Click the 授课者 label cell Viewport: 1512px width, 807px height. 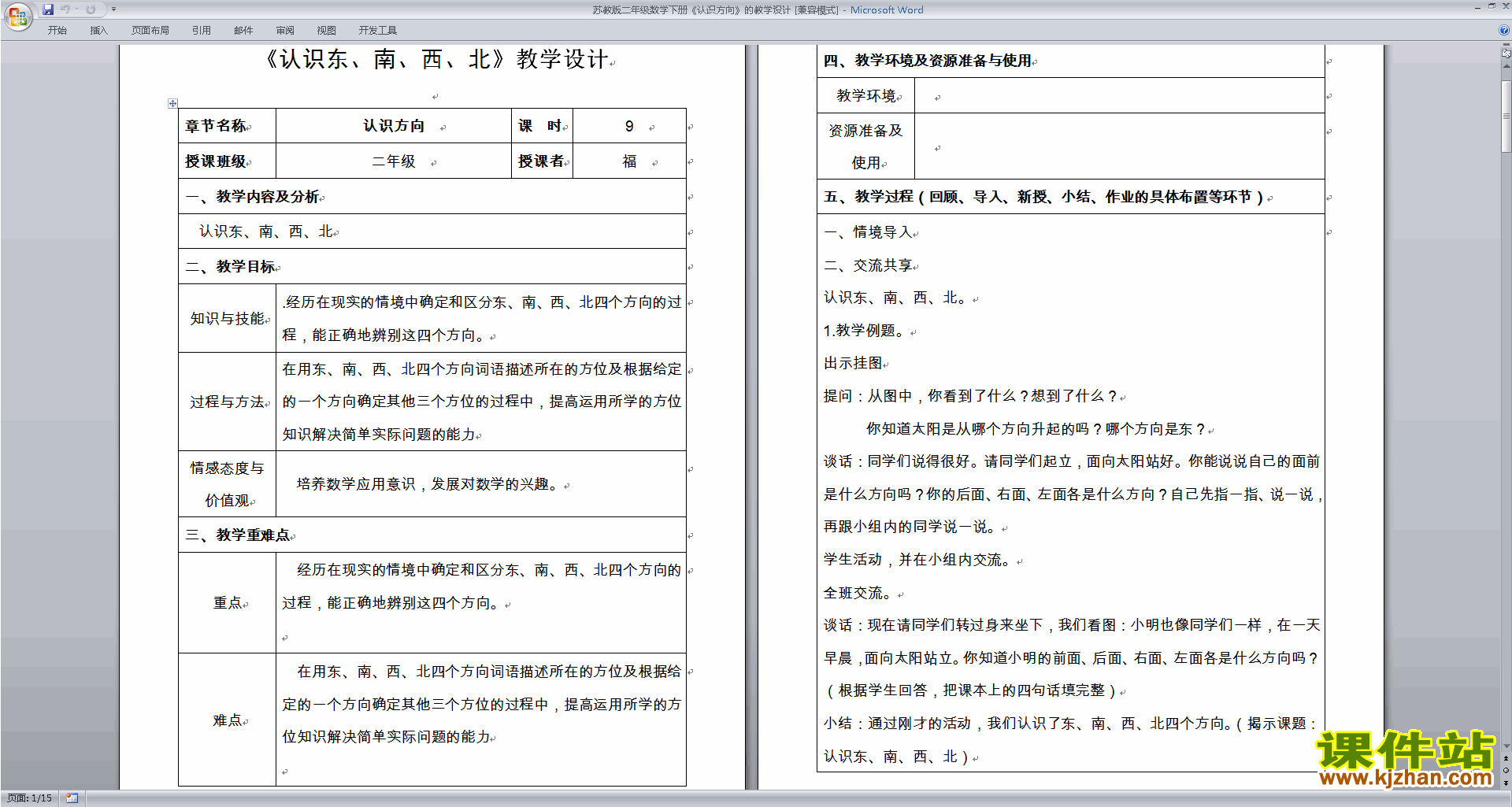pos(542,161)
